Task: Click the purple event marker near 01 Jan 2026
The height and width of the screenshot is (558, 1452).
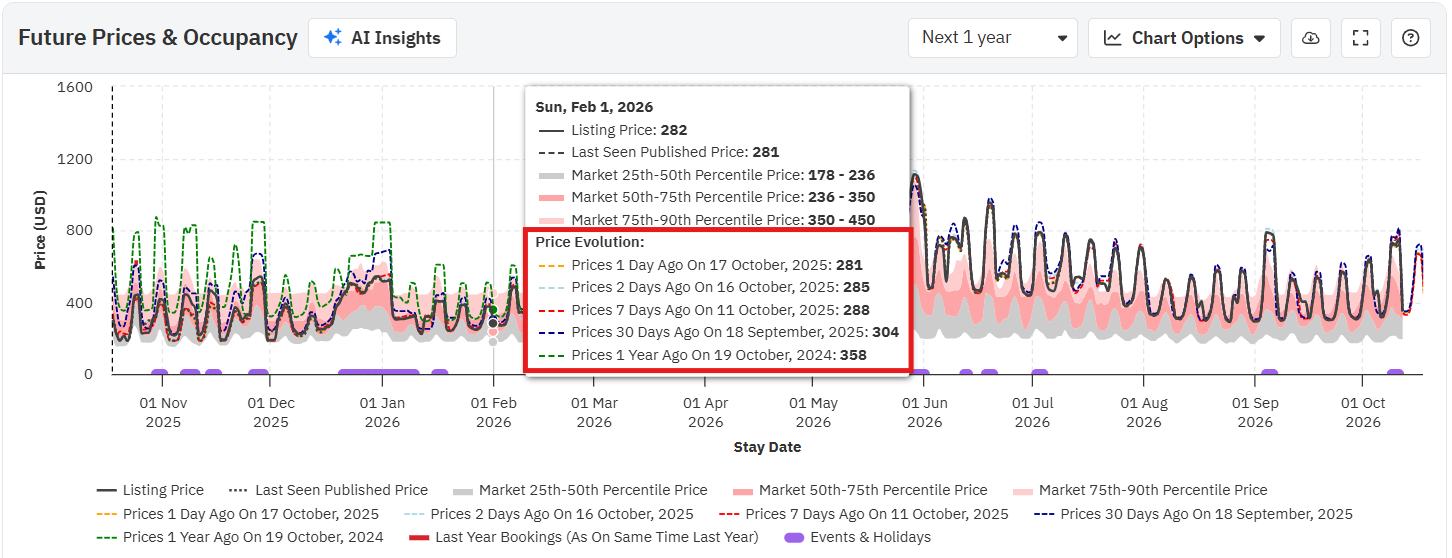Action: (378, 373)
